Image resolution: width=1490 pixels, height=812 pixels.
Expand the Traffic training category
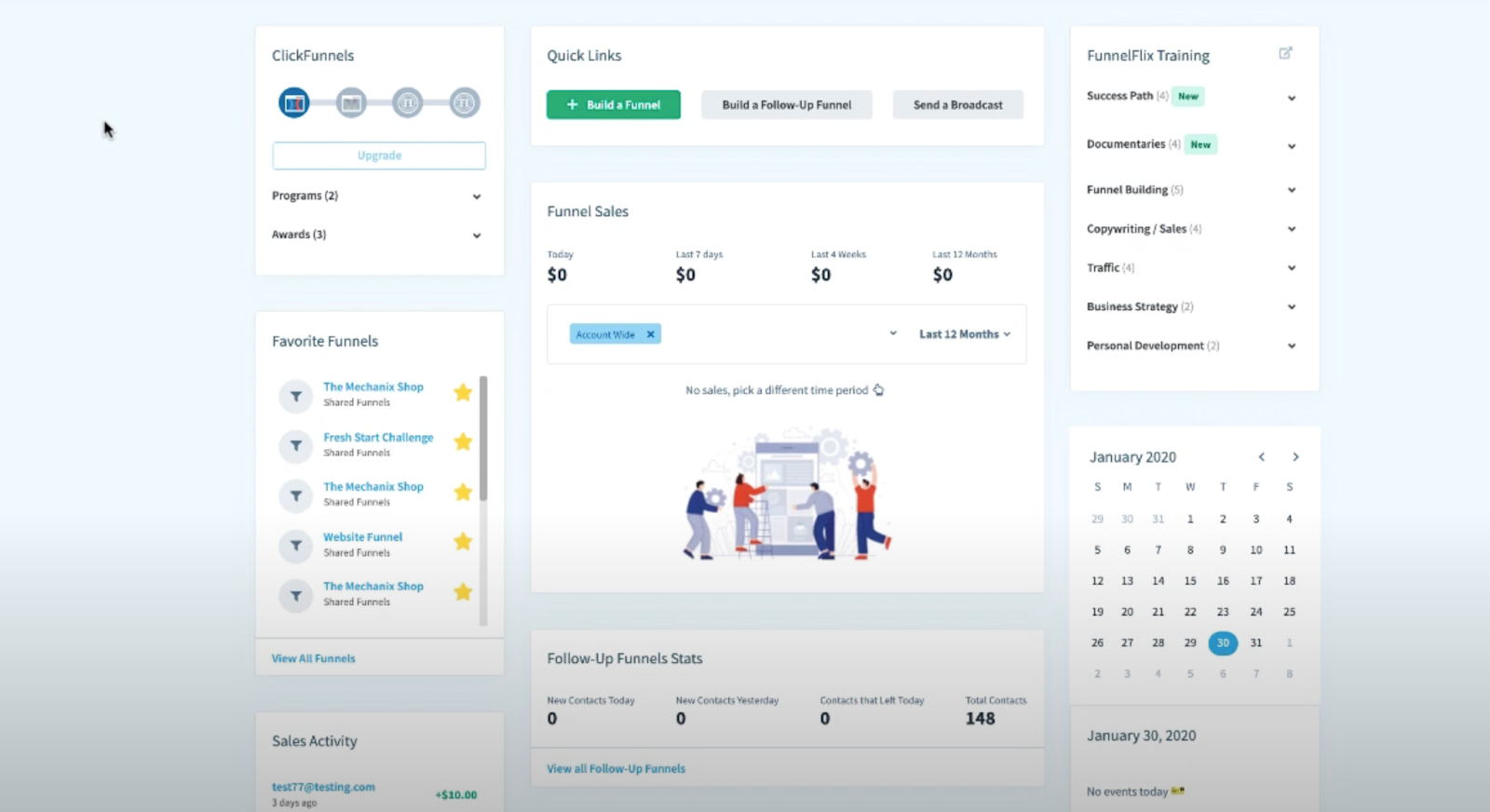click(1292, 268)
